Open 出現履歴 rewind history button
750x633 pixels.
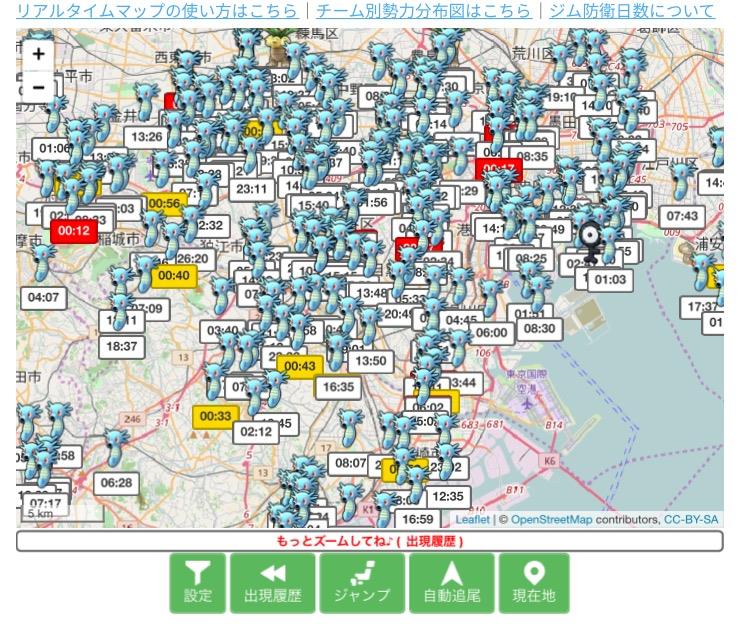tap(273, 583)
